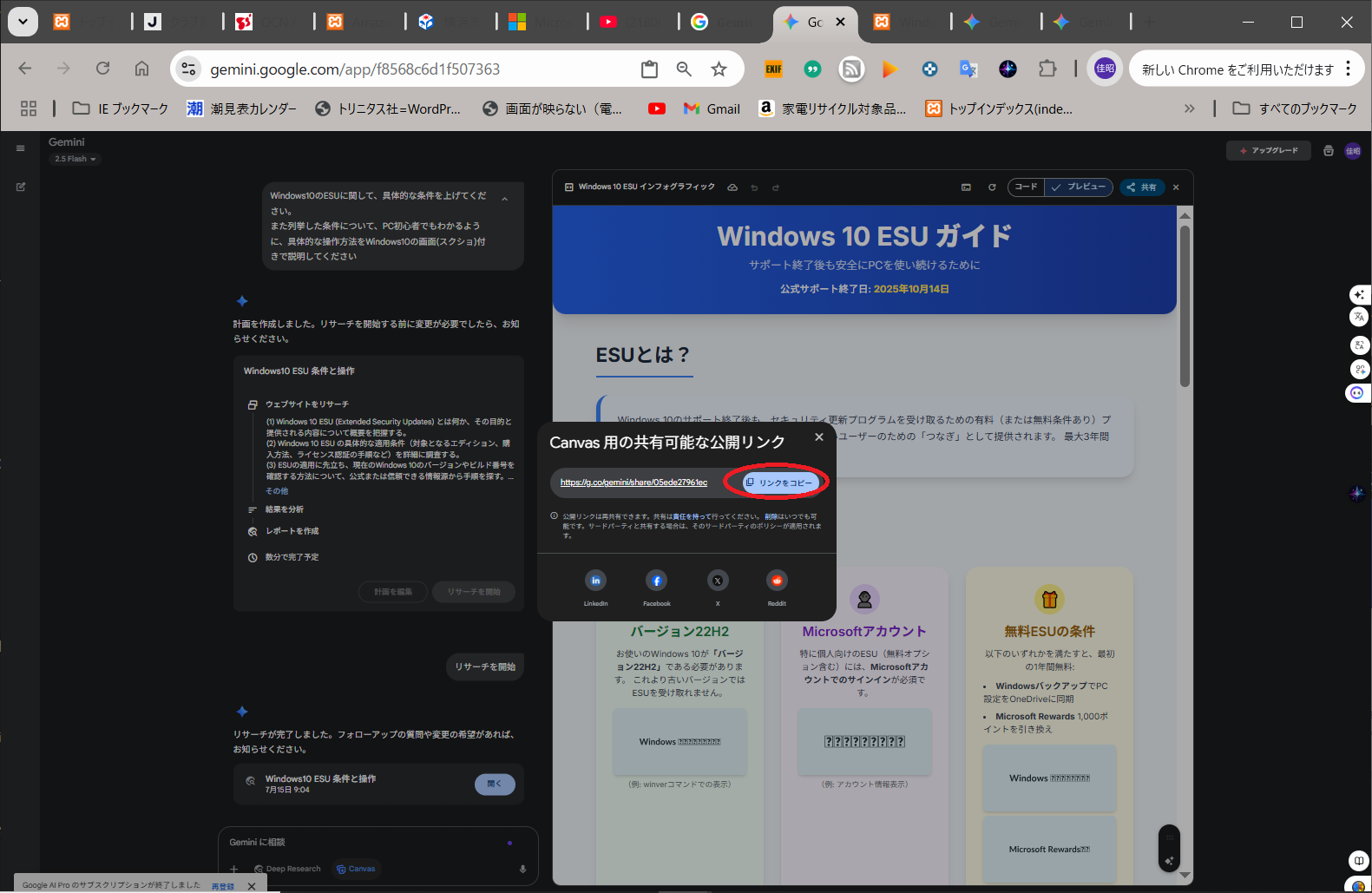Share the canvas to Facebook
The height and width of the screenshot is (893, 1372).
click(656, 581)
